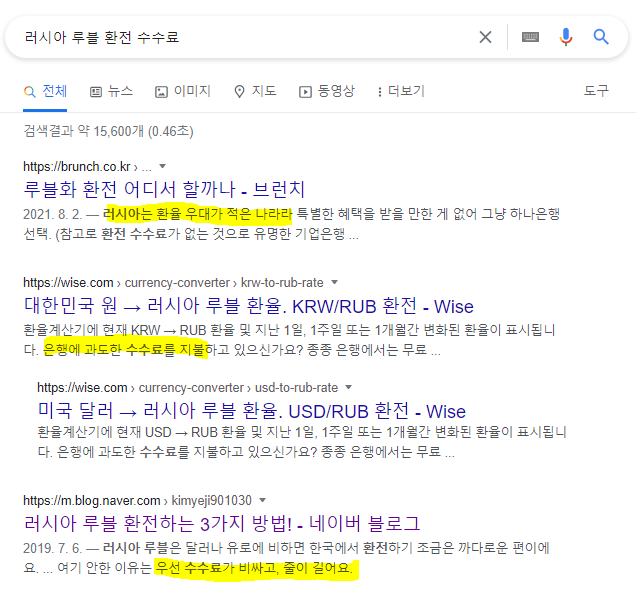636x592 pixels.
Task: Switch to the 뉴스 tab
Action: 111,91
